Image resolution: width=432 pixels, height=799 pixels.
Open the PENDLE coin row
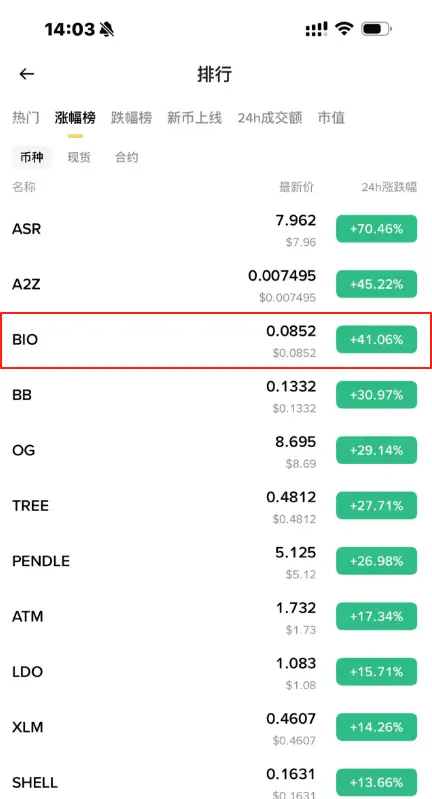pyautogui.click(x=216, y=562)
